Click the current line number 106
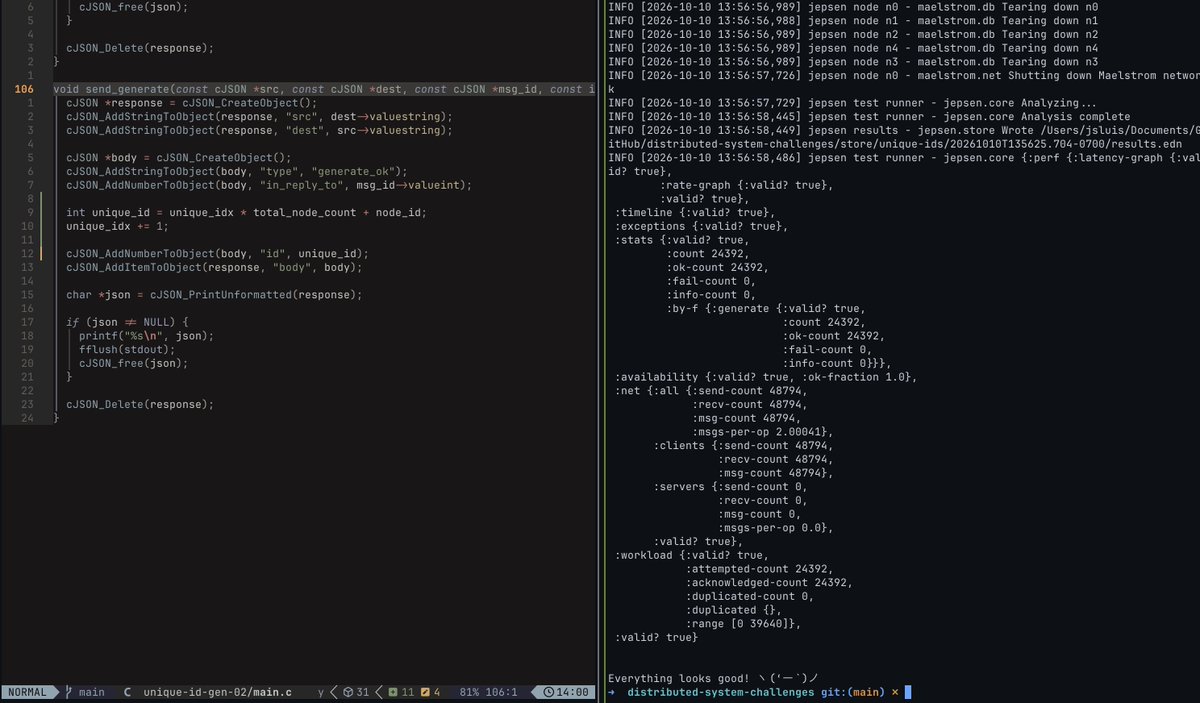The image size is (1200, 703). [x=24, y=89]
